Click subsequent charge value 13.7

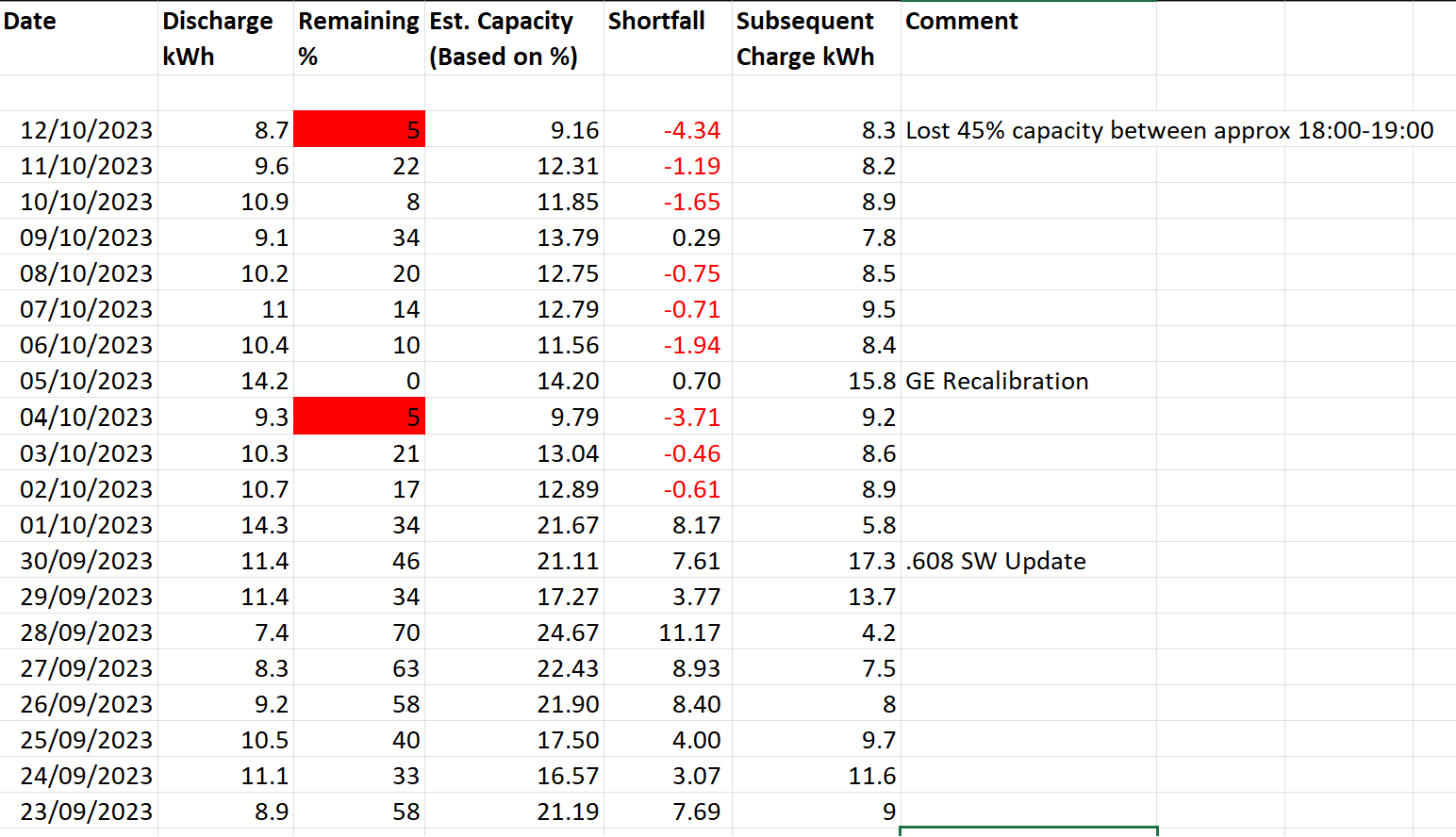click(x=817, y=597)
